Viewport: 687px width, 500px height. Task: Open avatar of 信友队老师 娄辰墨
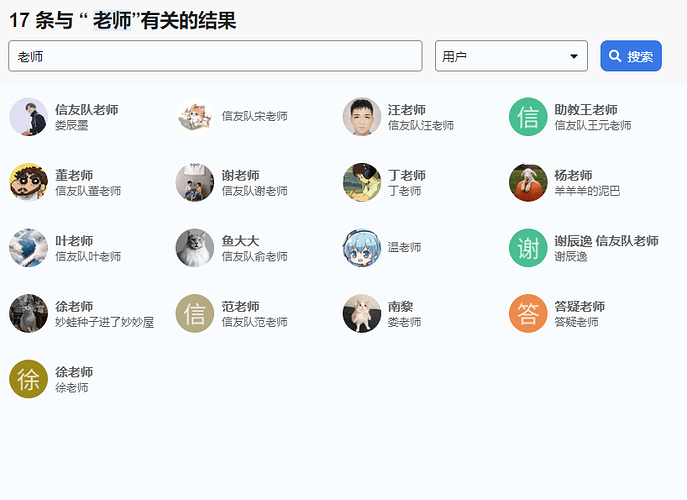28,117
